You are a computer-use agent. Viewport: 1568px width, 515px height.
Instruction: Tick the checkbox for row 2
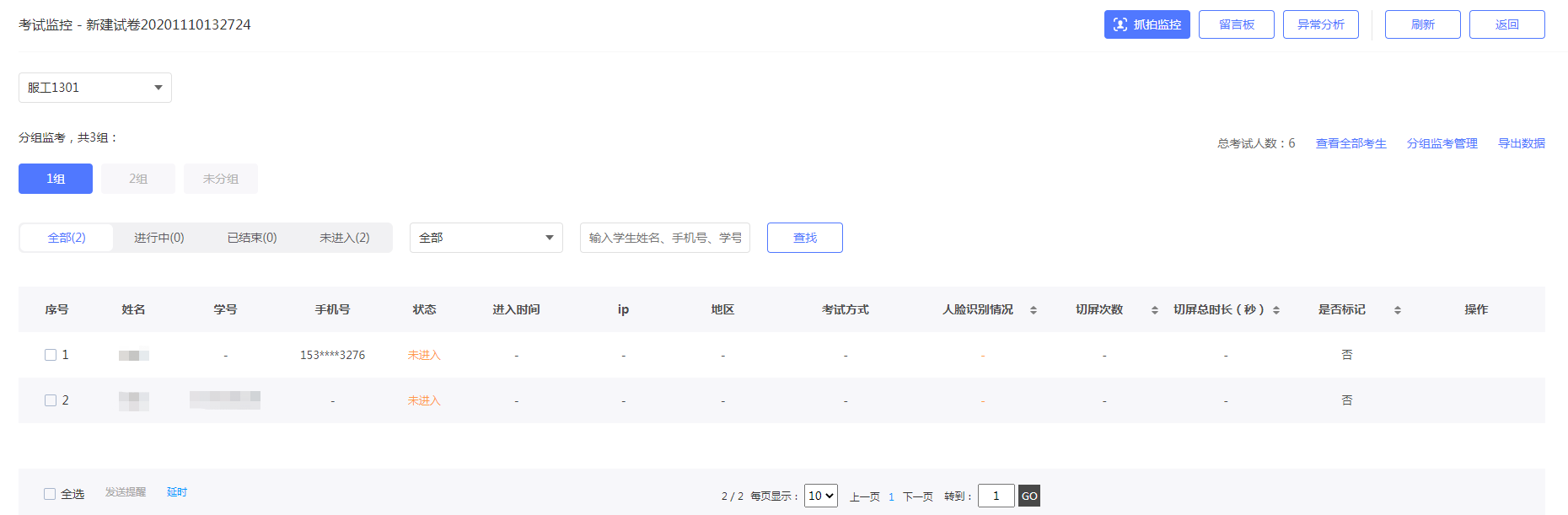coord(51,400)
